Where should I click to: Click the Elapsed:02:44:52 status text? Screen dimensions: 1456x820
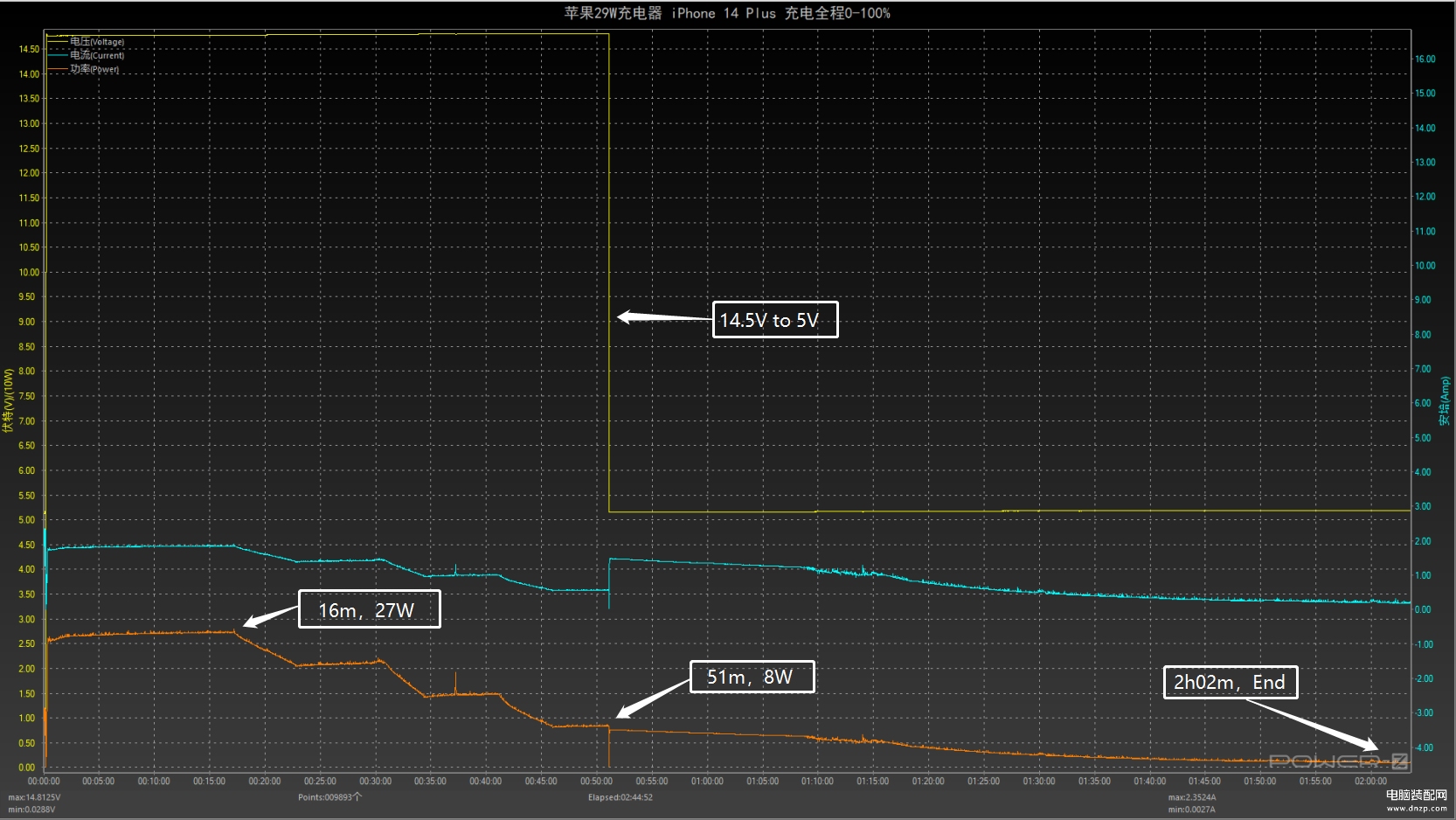[x=621, y=797]
